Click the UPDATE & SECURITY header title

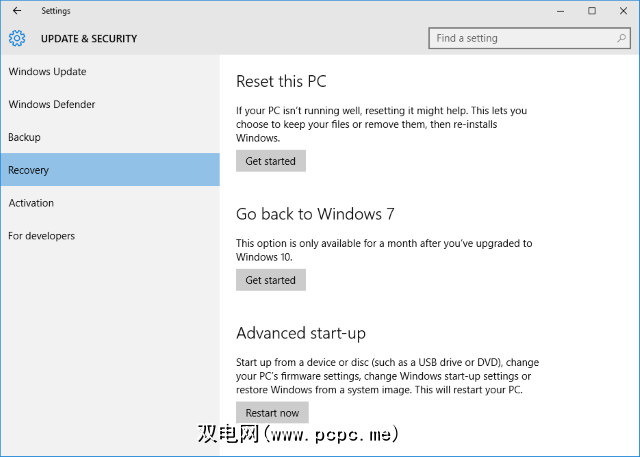(x=89, y=39)
